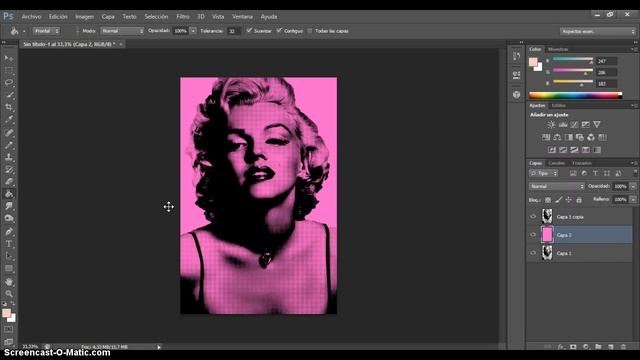Open the Archivo menu
The width and height of the screenshot is (640, 360).
tap(31, 17)
